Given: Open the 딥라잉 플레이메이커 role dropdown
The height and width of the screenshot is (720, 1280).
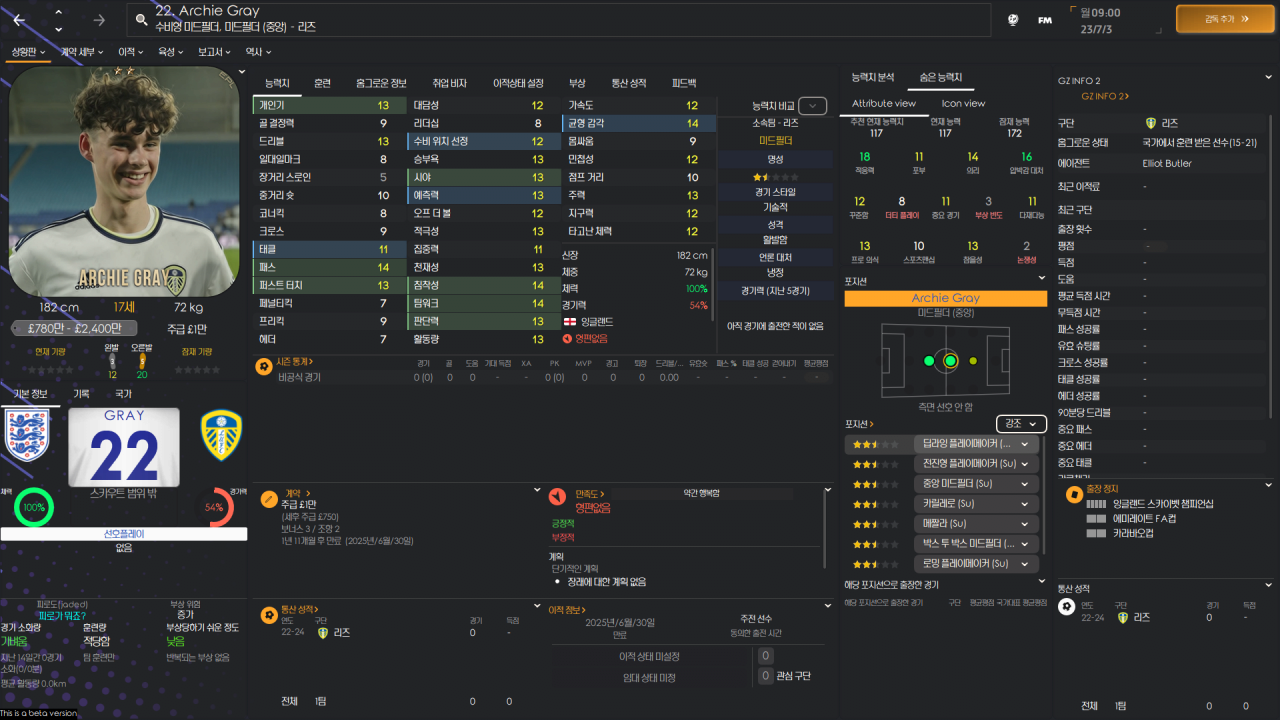Looking at the screenshot, I should pos(976,443).
